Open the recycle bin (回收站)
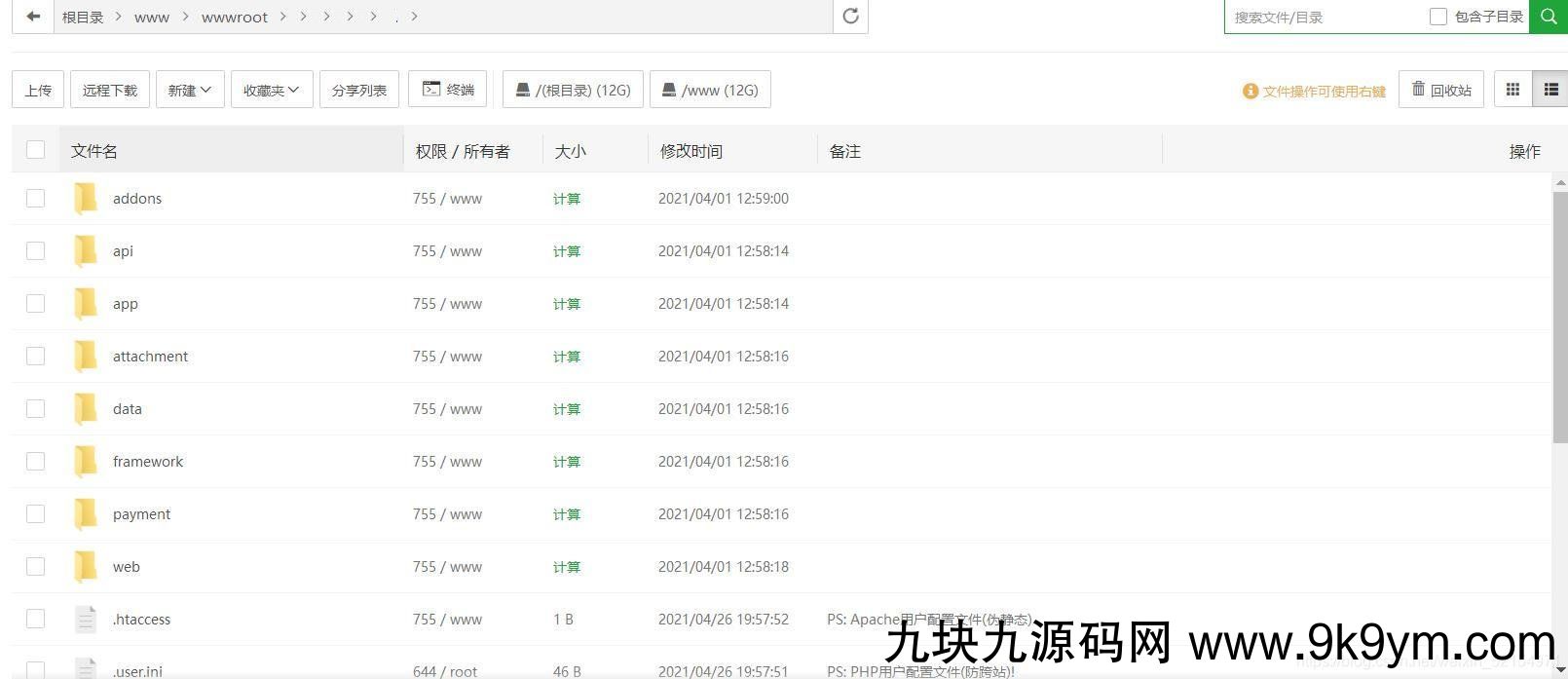Screen dimensions: 1568x679 click(1441, 90)
